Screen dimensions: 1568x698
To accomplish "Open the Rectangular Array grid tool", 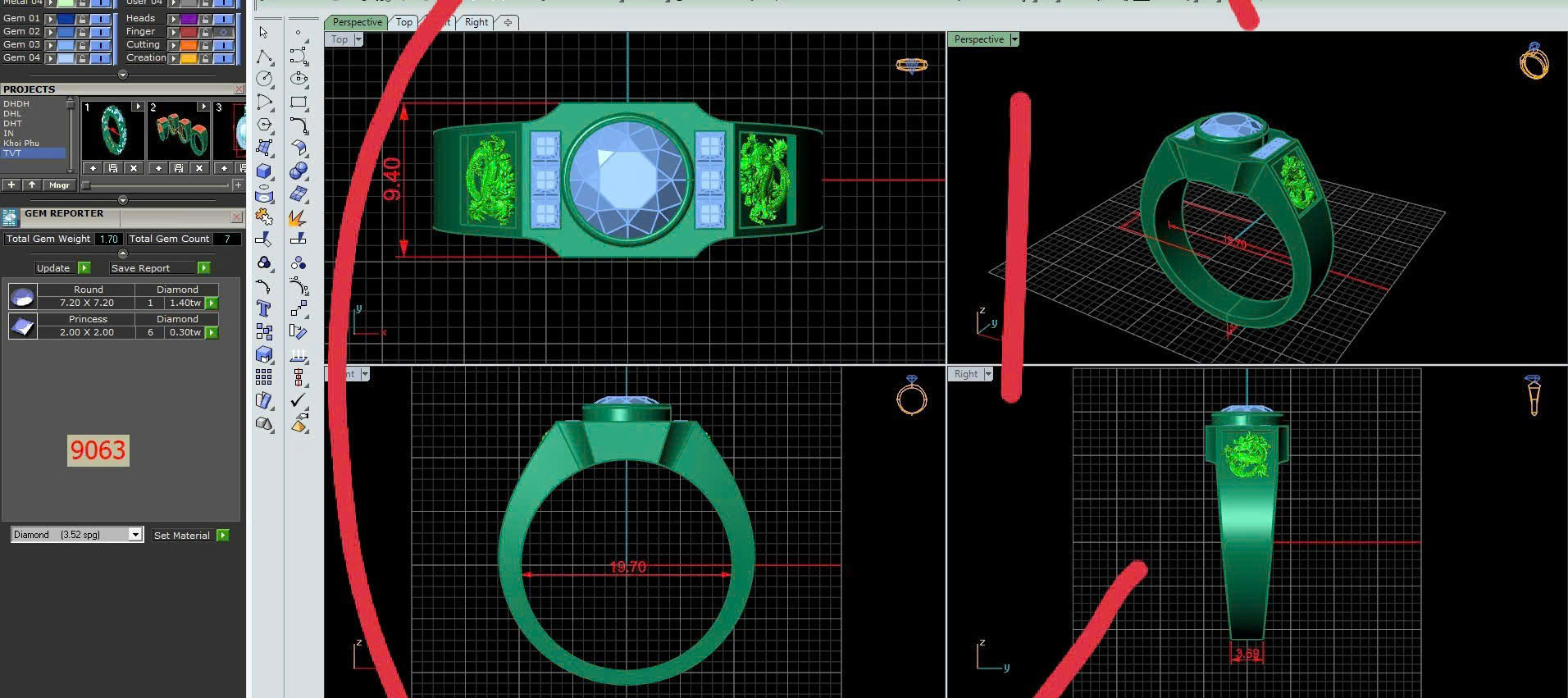I will [x=264, y=376].
